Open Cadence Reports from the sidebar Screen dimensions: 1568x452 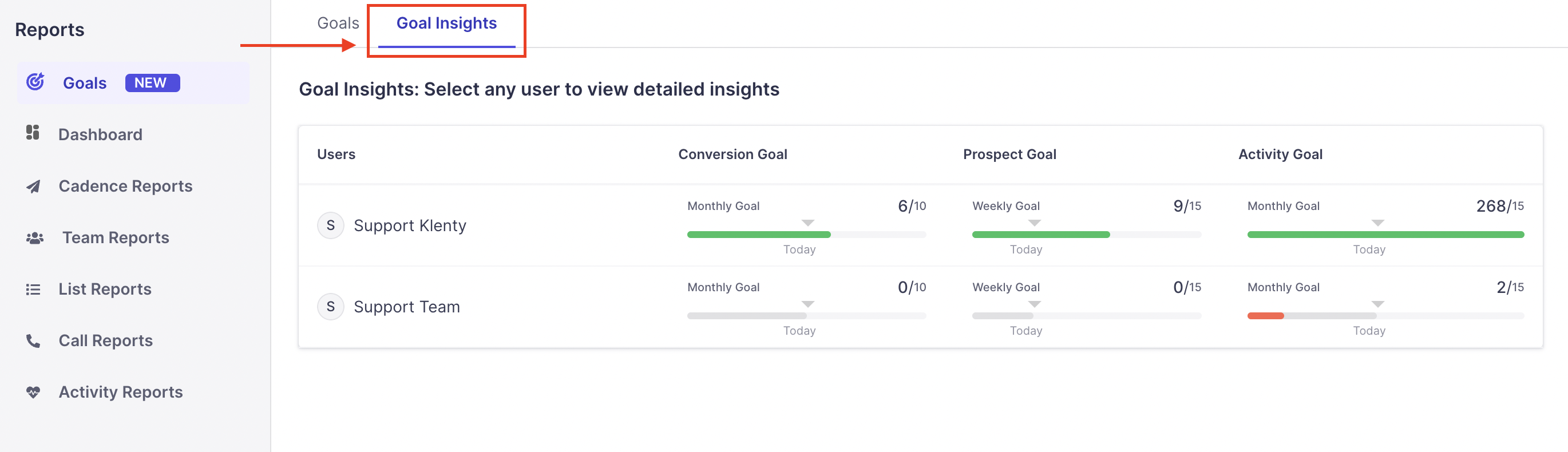tap(125, 186)
